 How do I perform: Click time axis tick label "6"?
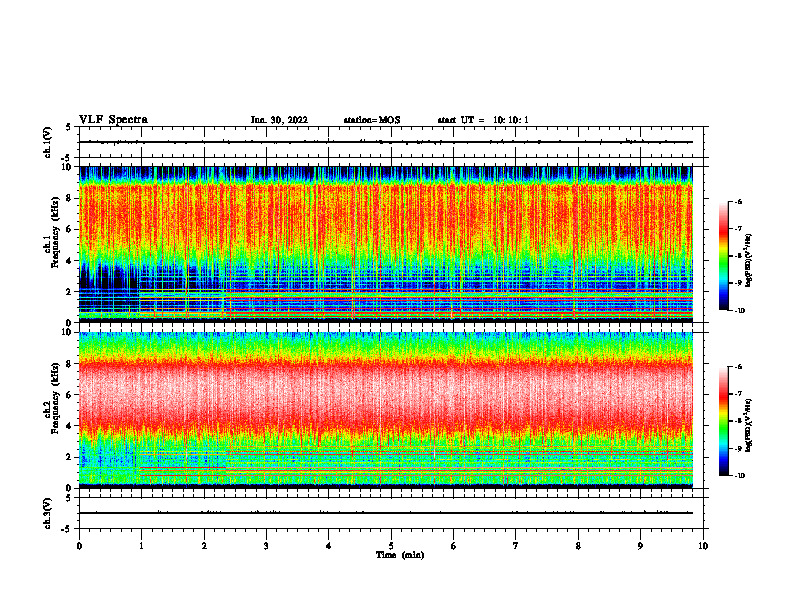tap(454, 546)
